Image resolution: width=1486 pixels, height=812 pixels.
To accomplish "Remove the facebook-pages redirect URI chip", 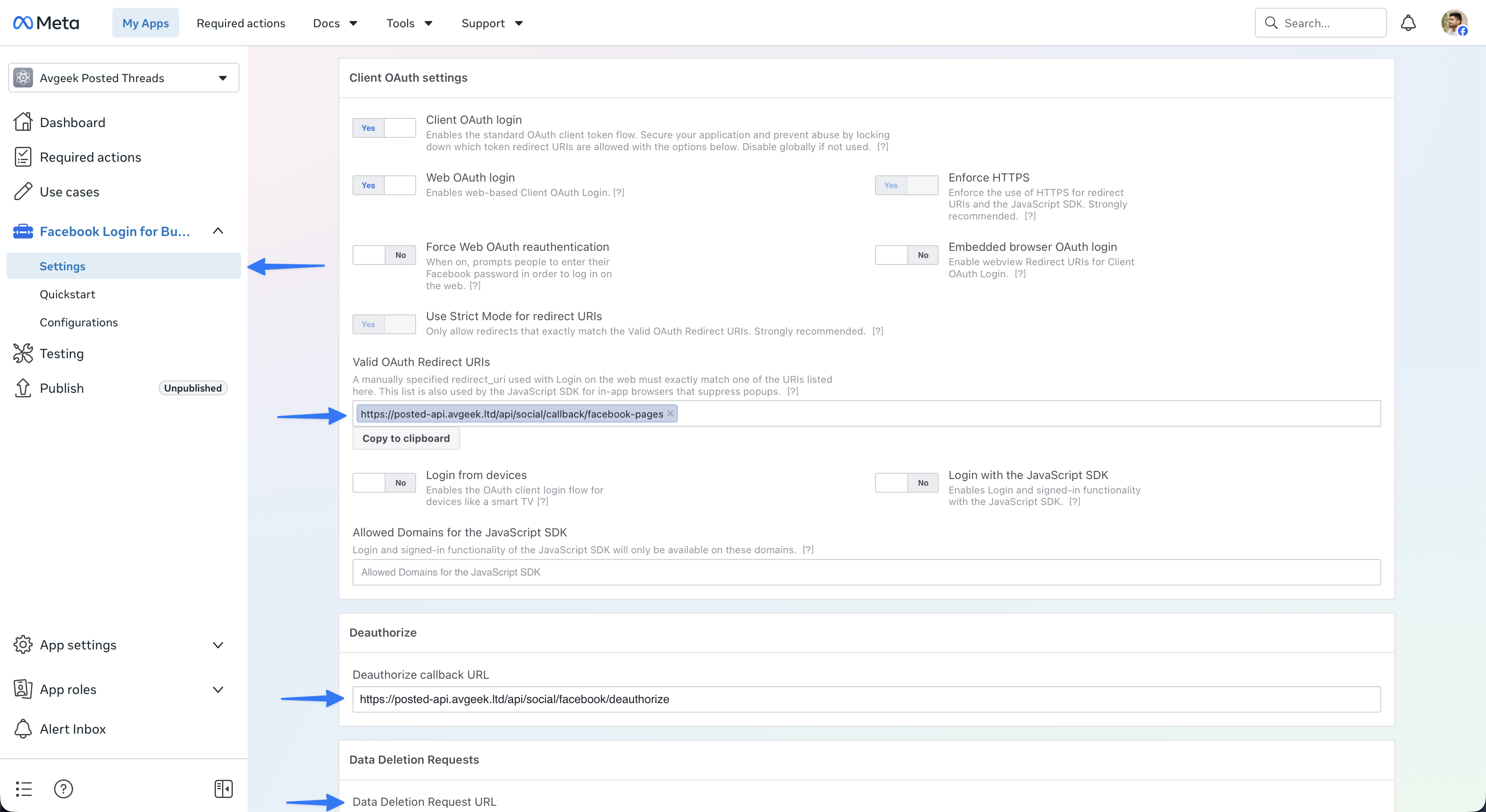I will pyautogui.click(x=670, y=413).
